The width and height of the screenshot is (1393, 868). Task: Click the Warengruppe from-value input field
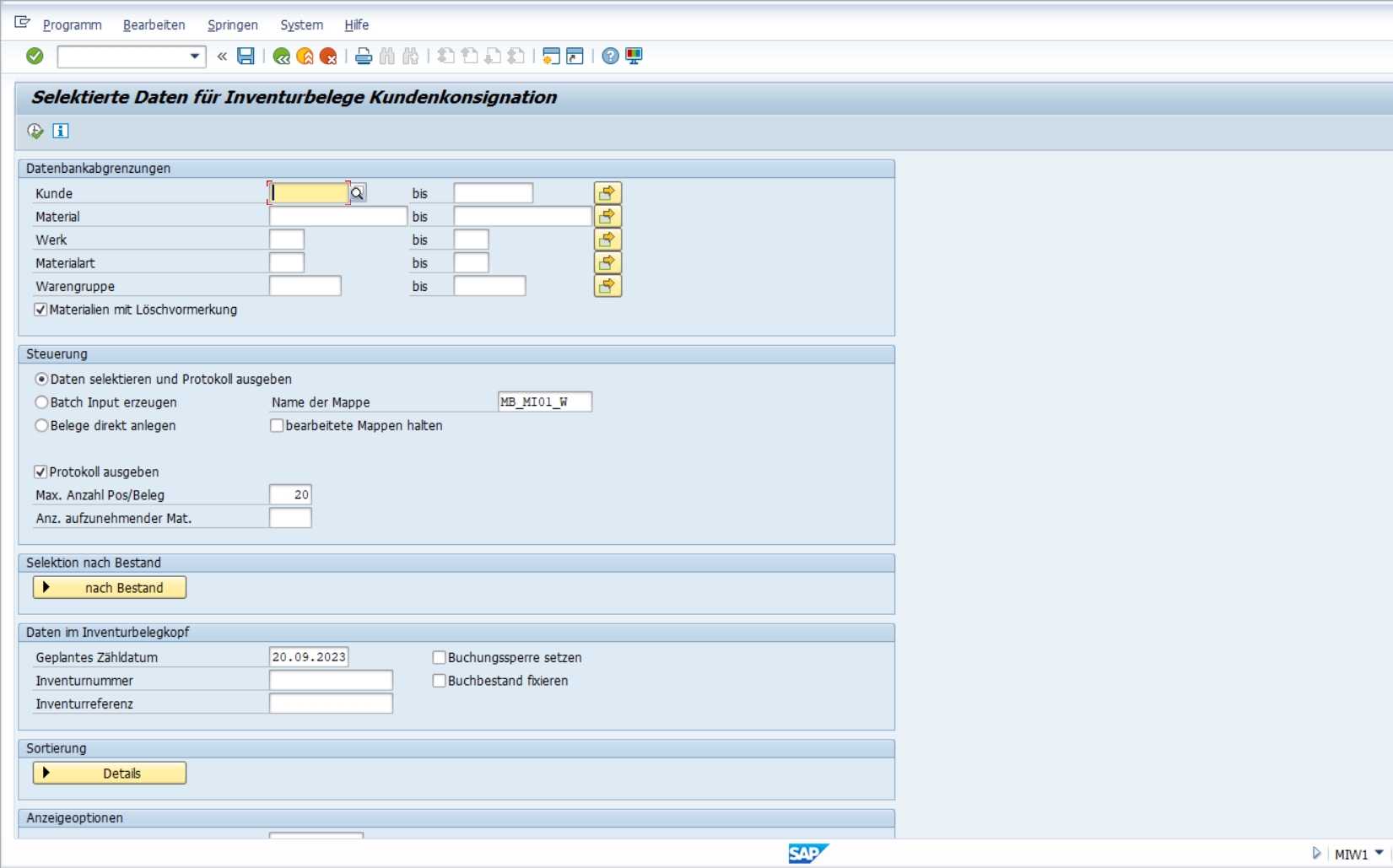(305, 286)
